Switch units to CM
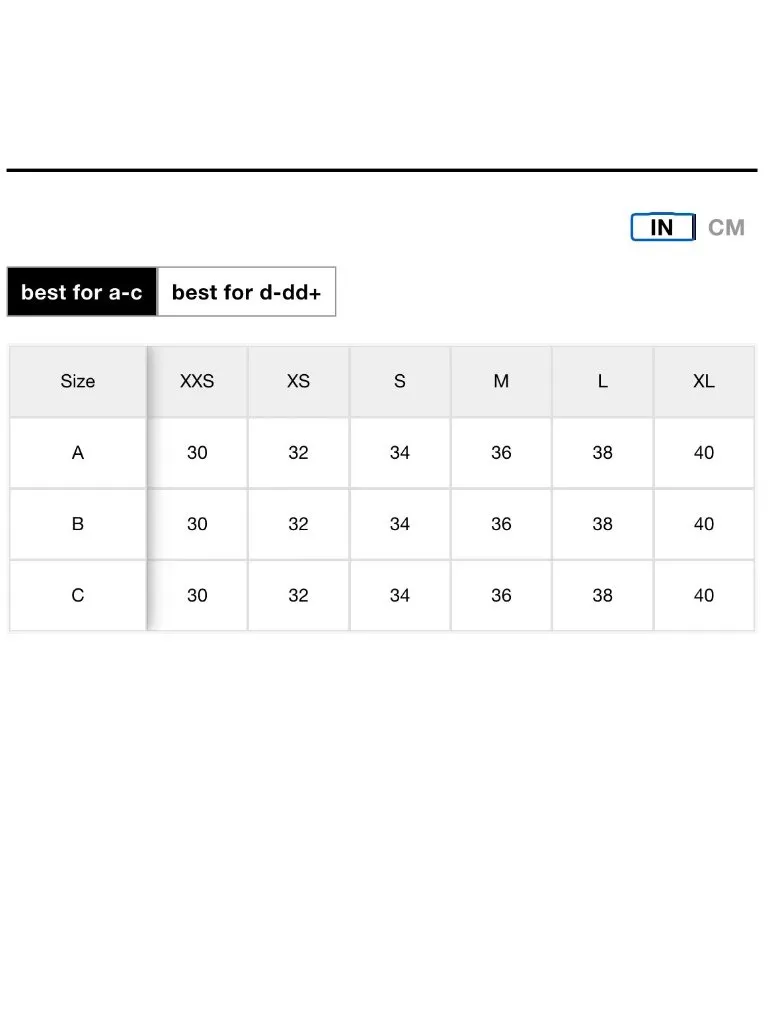Viewport: 768px width, 1024px height. point(726,227)
